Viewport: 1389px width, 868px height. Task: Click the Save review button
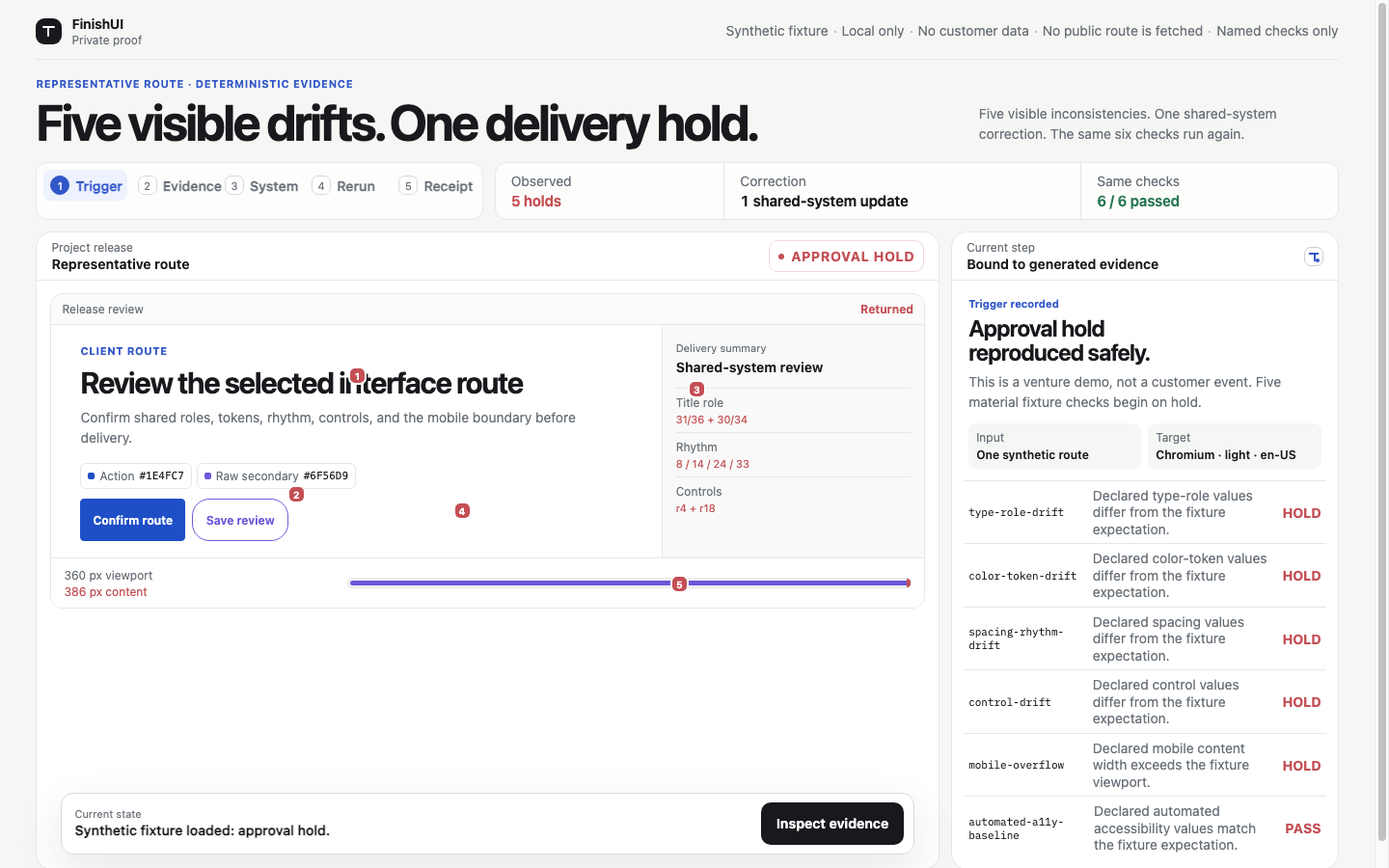(240, 520)
